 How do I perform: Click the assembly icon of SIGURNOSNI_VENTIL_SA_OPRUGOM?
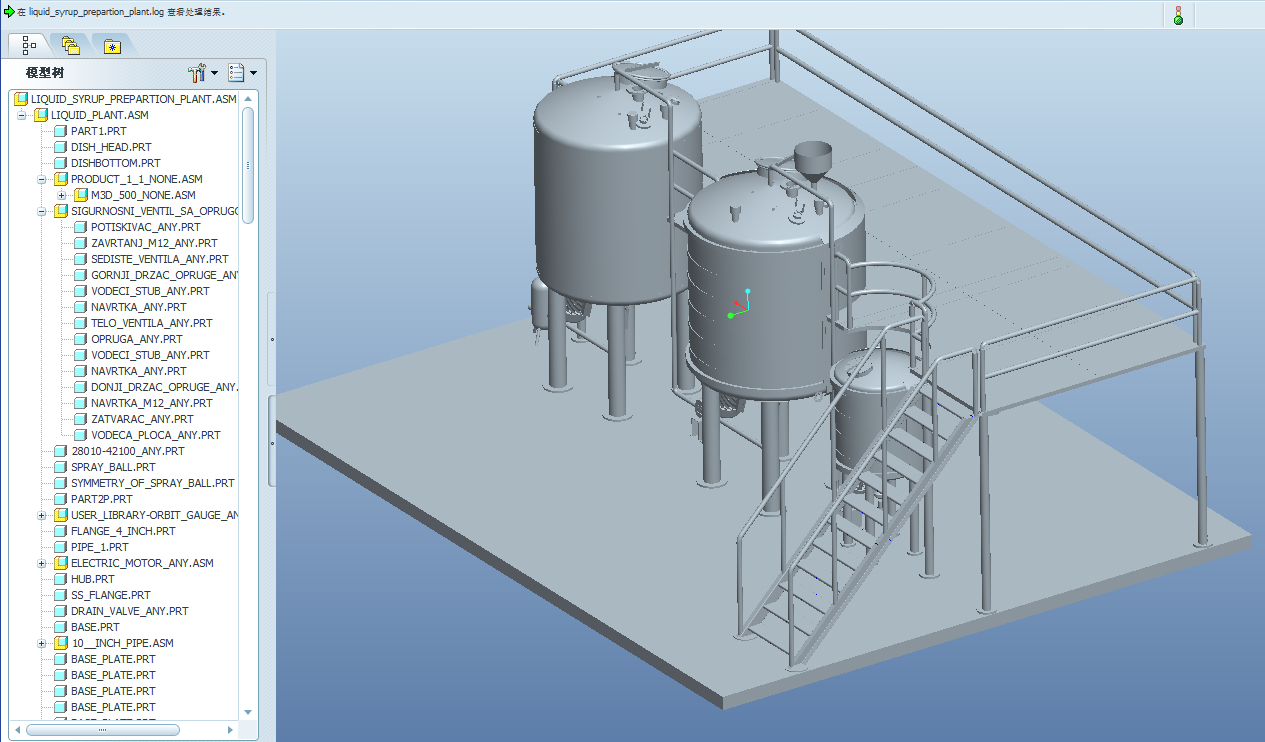click(60, 211)
